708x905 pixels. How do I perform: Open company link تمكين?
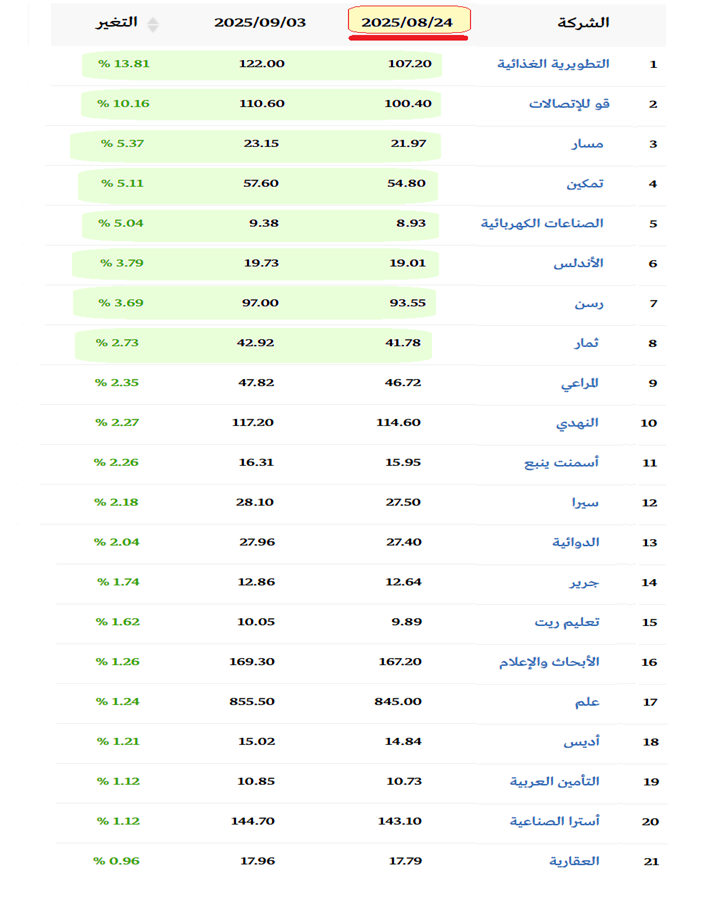click(x=585, y=183)
